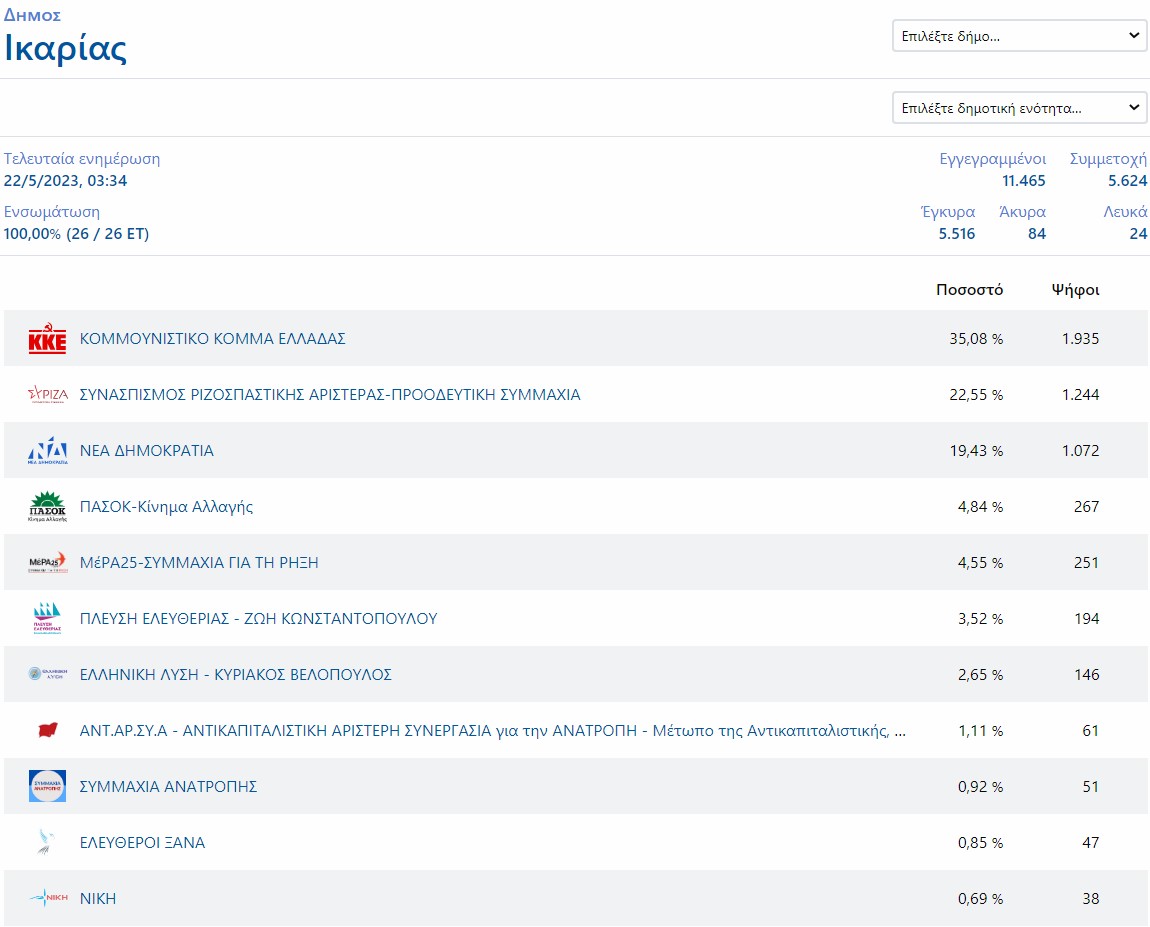This screenshot has height=927, width=1150.
Task: Click the NIKH party logo
Action: [48, 898]
